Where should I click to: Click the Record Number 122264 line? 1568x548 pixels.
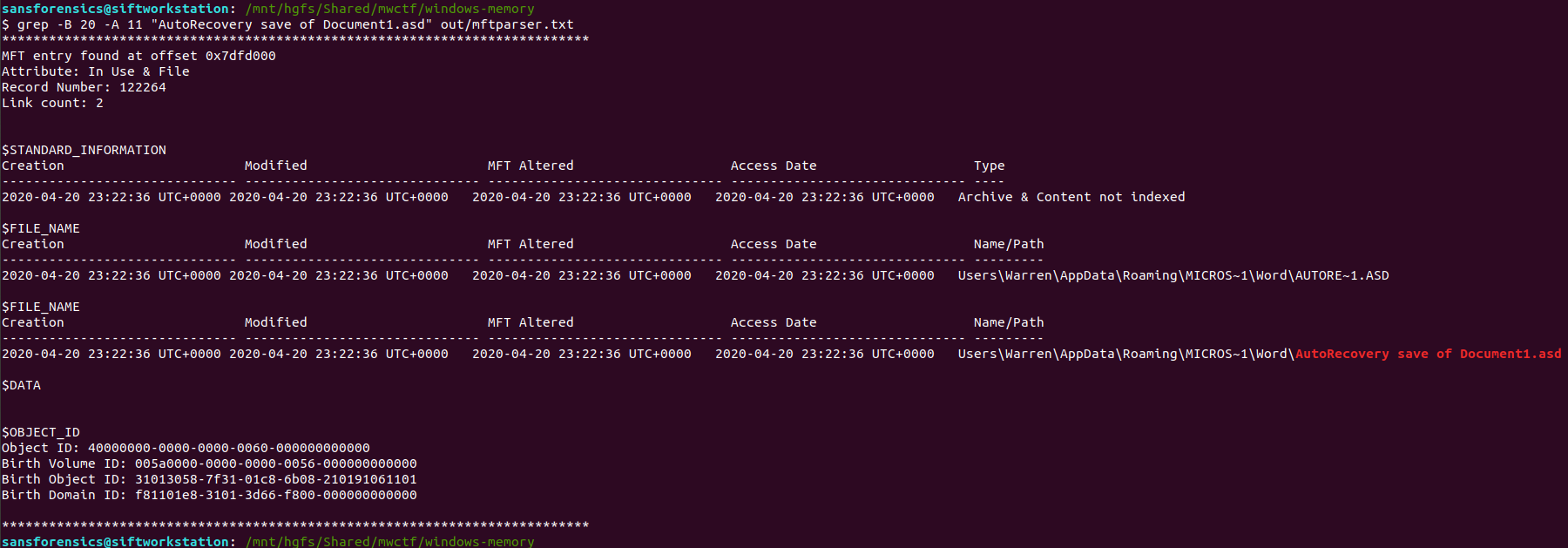click(84, 87)
